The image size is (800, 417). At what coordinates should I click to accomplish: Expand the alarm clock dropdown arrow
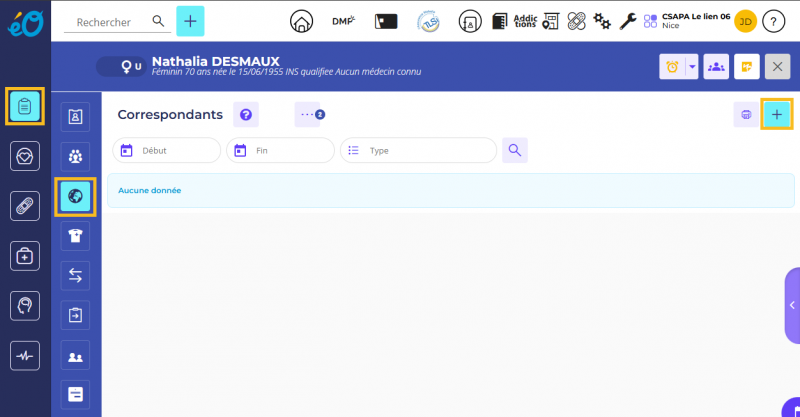[x=690, y=67]
